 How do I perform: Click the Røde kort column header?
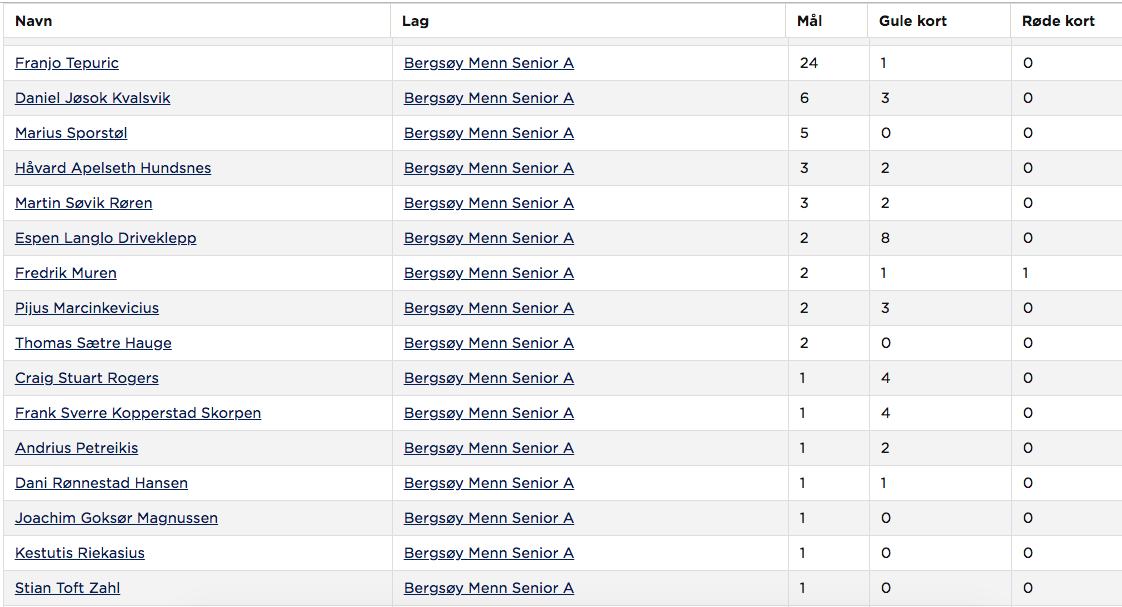click(1058, 21)
